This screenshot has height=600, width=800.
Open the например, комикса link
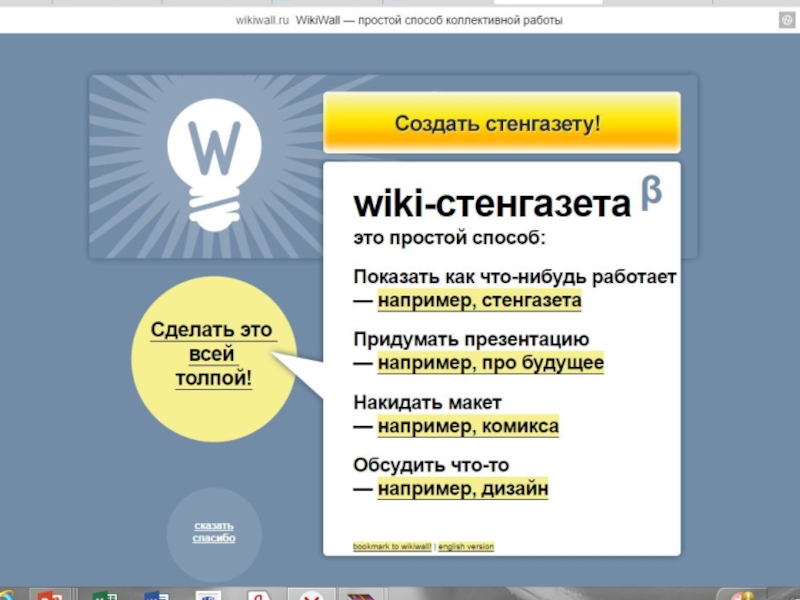pyautogui.click(x=468, y=426)
